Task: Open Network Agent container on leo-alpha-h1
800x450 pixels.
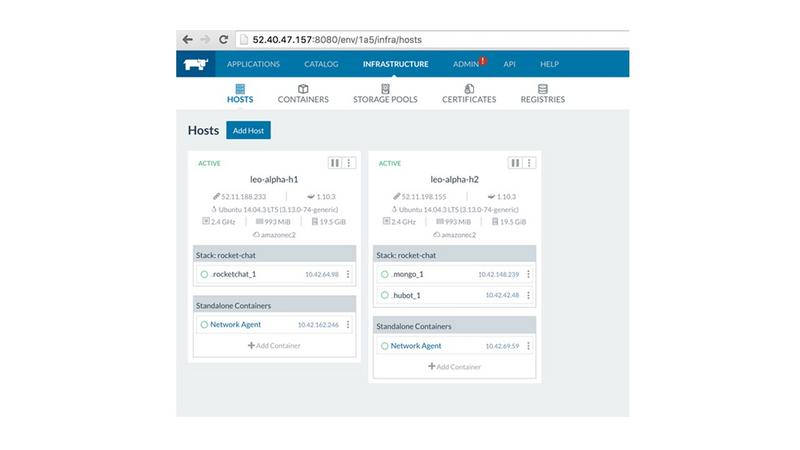Action: pyautogui.click(x=235, y=324)
